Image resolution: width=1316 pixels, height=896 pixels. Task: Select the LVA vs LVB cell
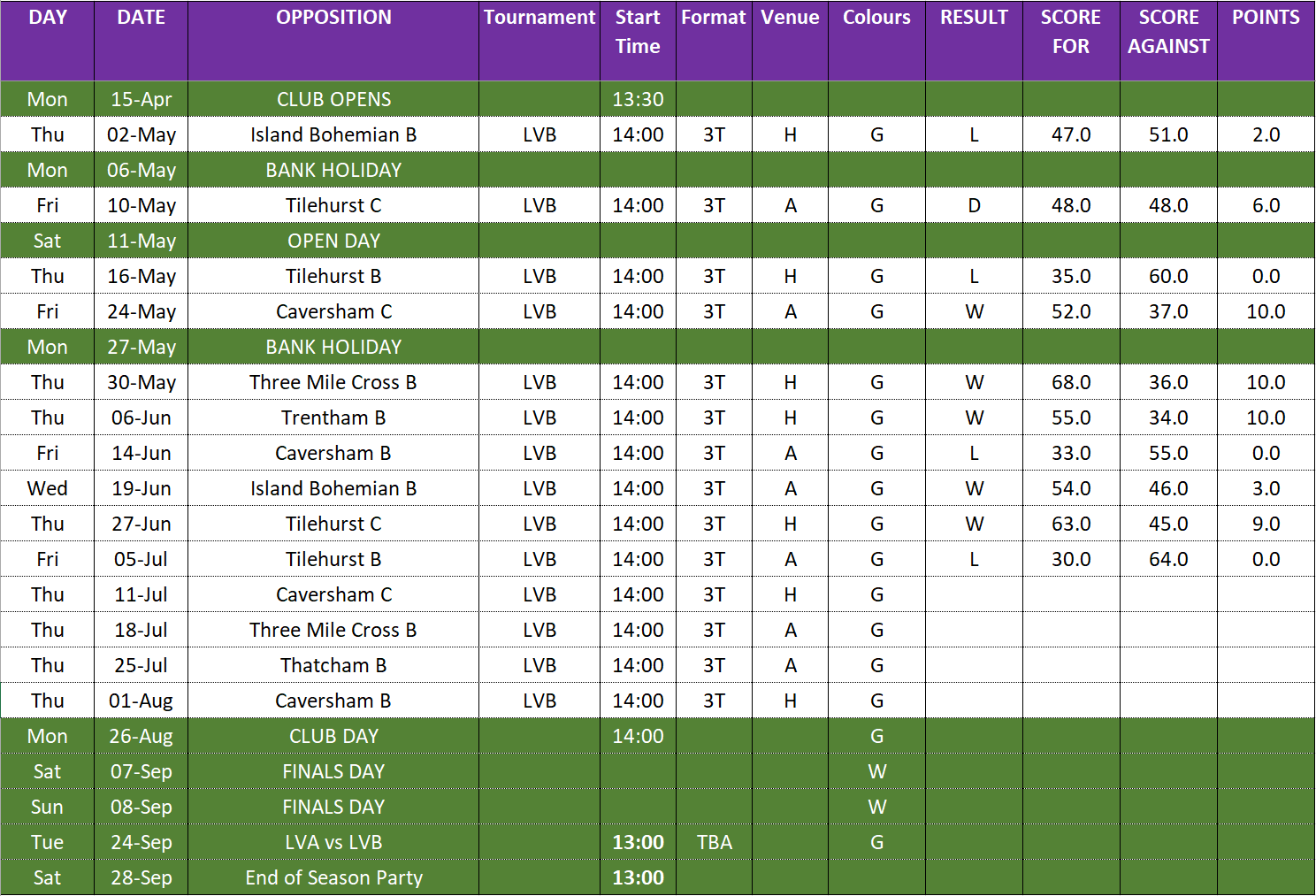[x=333, y=842]
